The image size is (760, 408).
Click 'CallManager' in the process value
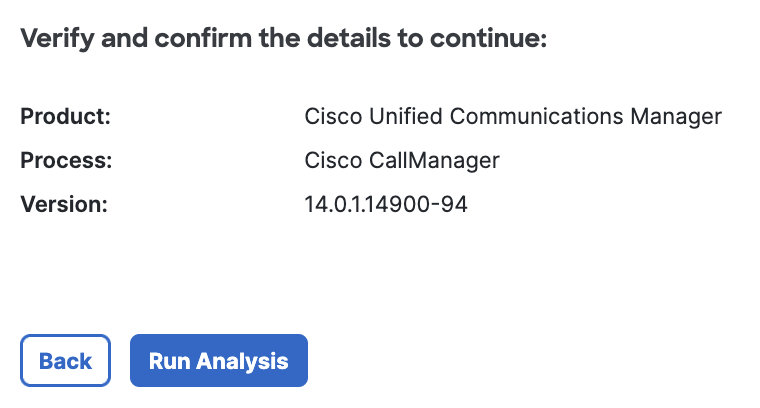pyautogui.click(x=430, y=160)
